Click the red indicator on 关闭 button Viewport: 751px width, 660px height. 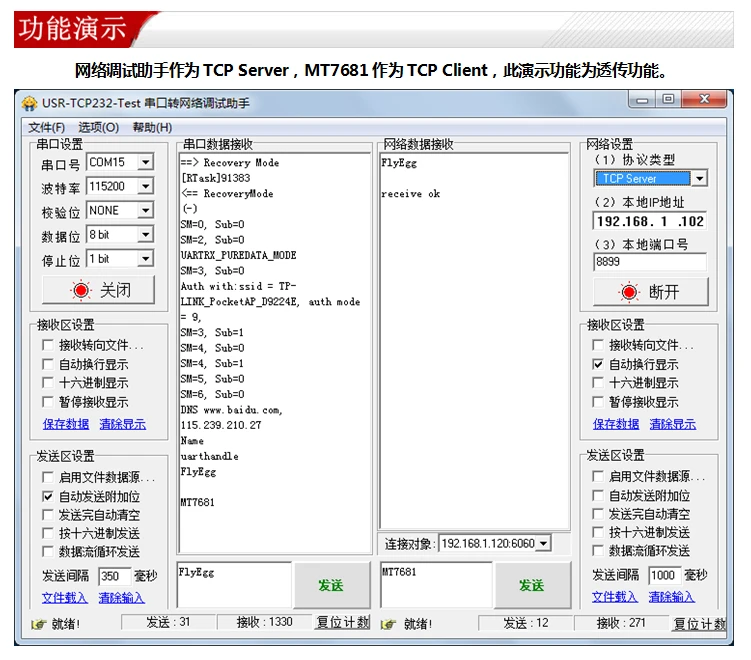click(x=80, y=290)
